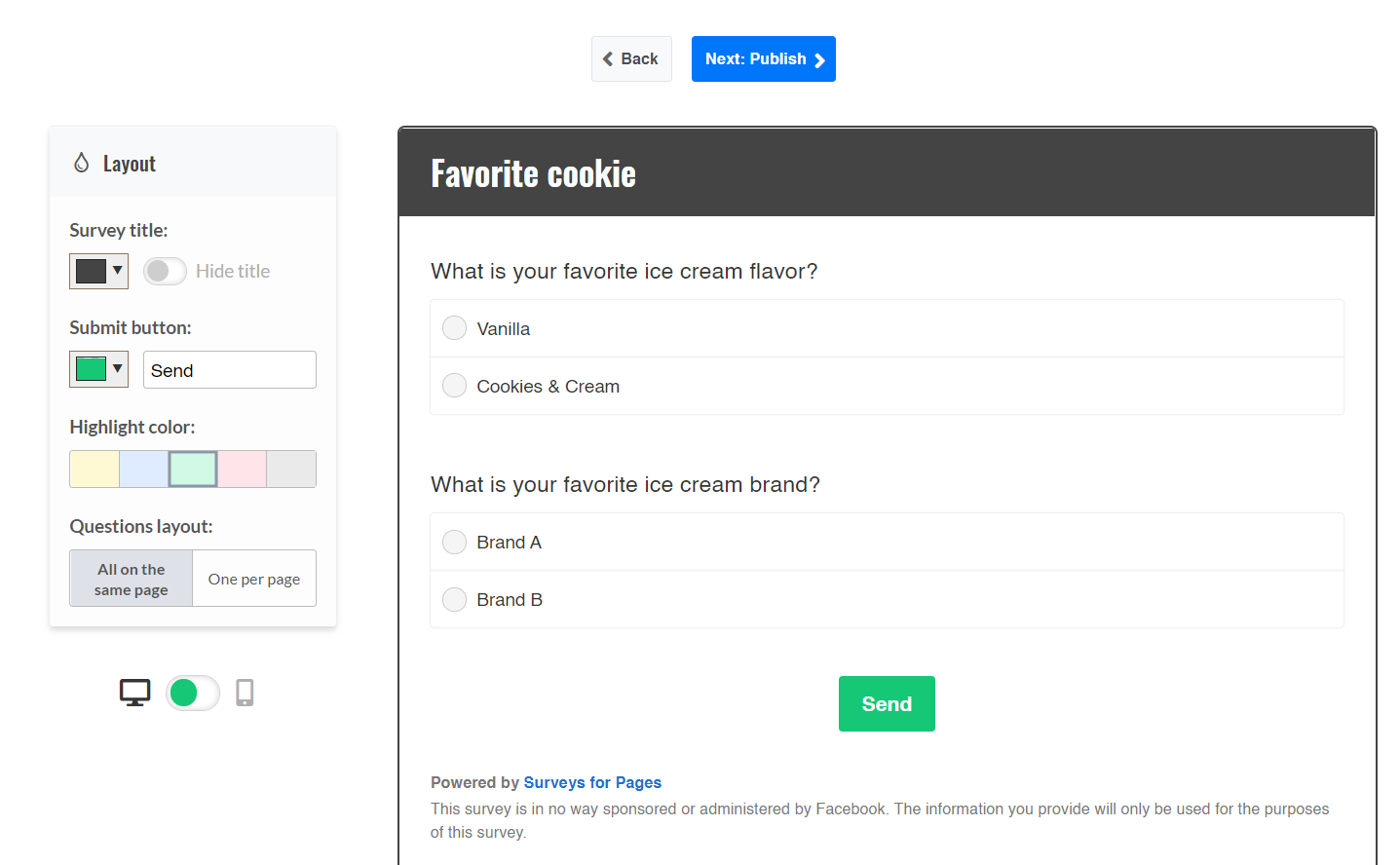Toggle the Hide title switch
Image resolution: width=1400 pixels, height=865 pixels.
[x=165, y=271]
